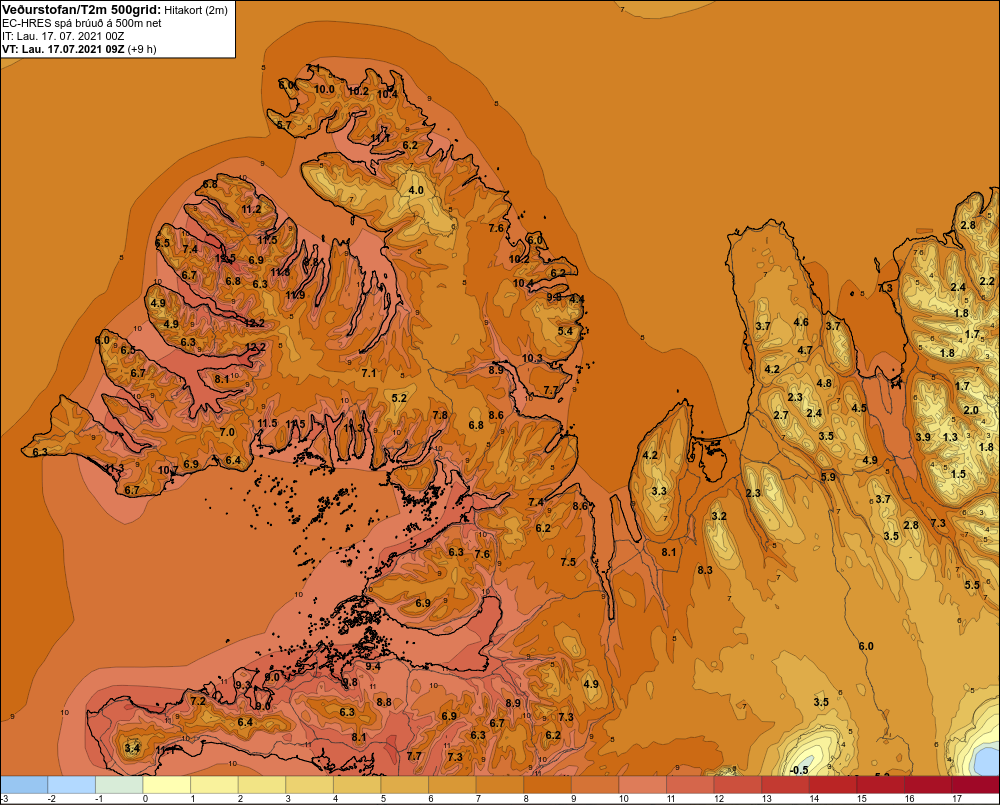Click the temperature value 3.4
1000x805 pixels.
click(132, 748)
